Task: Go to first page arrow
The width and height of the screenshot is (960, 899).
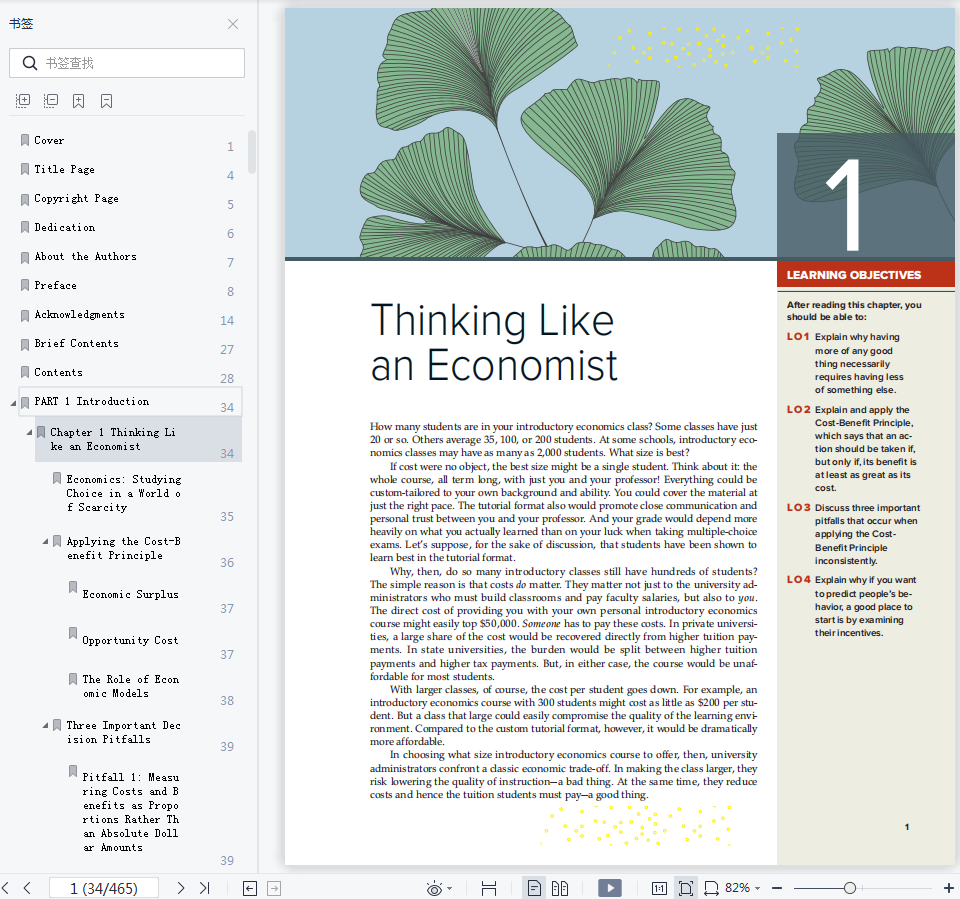Action: tap(6, 888)
